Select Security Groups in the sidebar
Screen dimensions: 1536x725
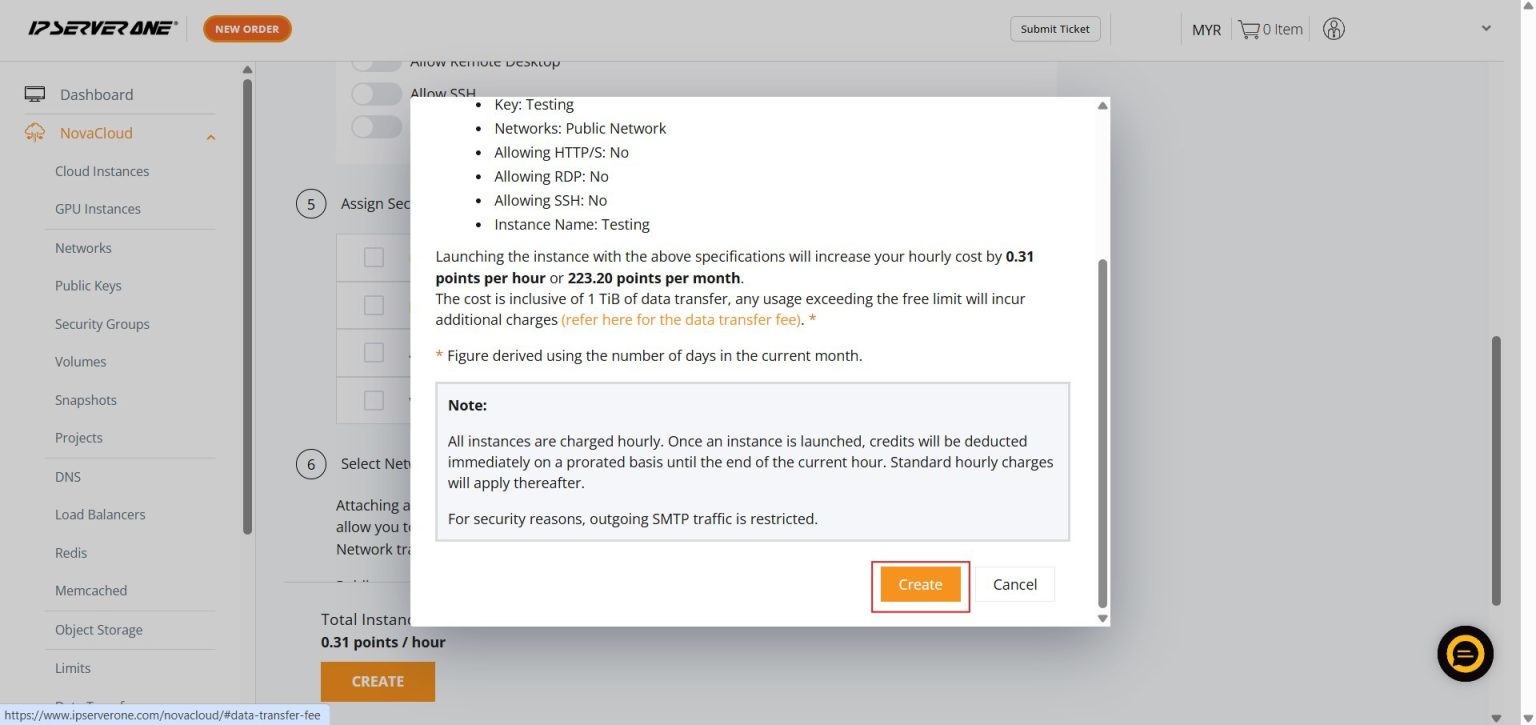click(x=102, y=323)
